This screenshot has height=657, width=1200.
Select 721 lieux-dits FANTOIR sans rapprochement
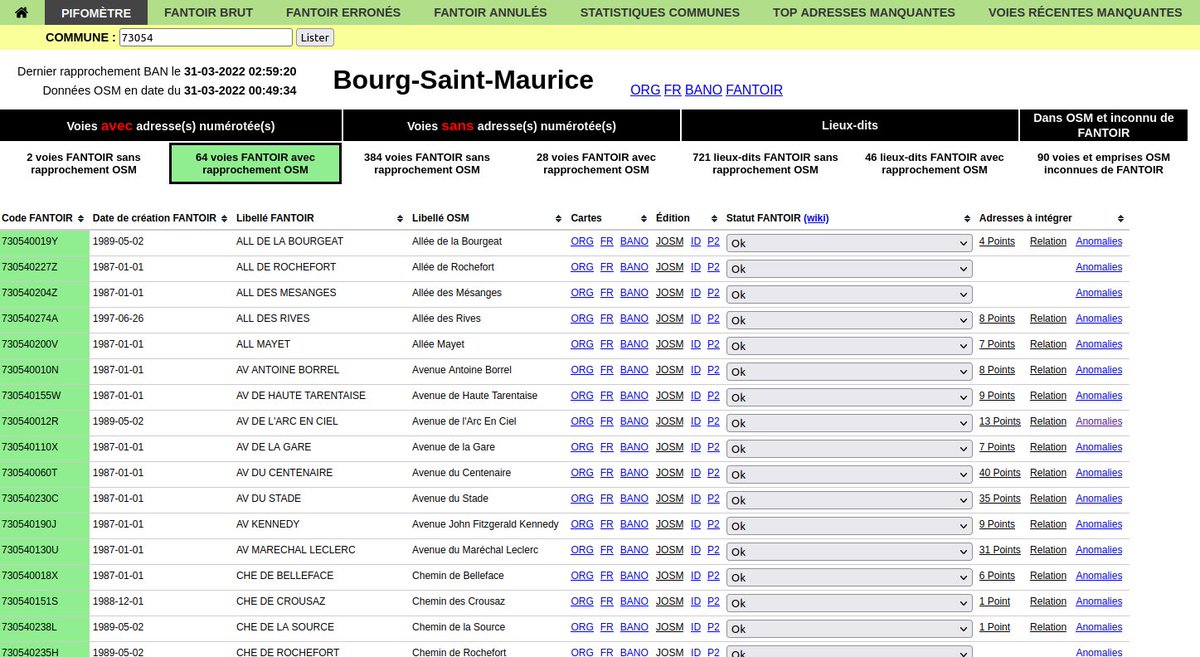coord(765,164)
